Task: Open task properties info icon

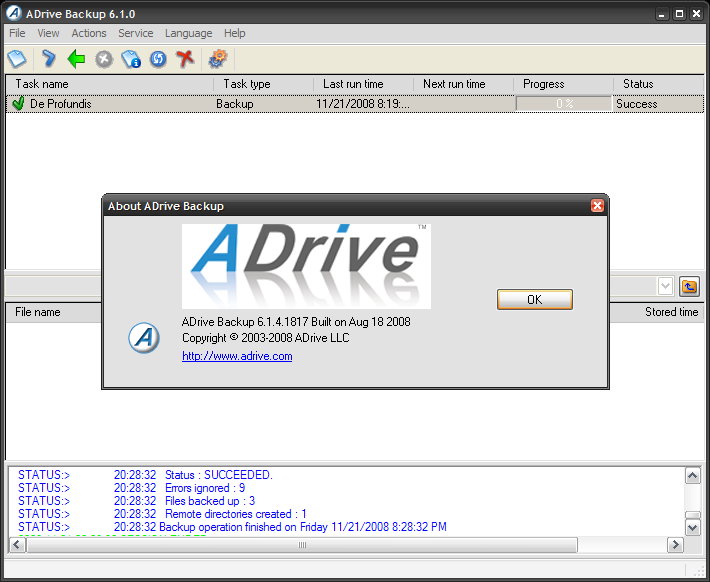Action: [x=131, y=59]
